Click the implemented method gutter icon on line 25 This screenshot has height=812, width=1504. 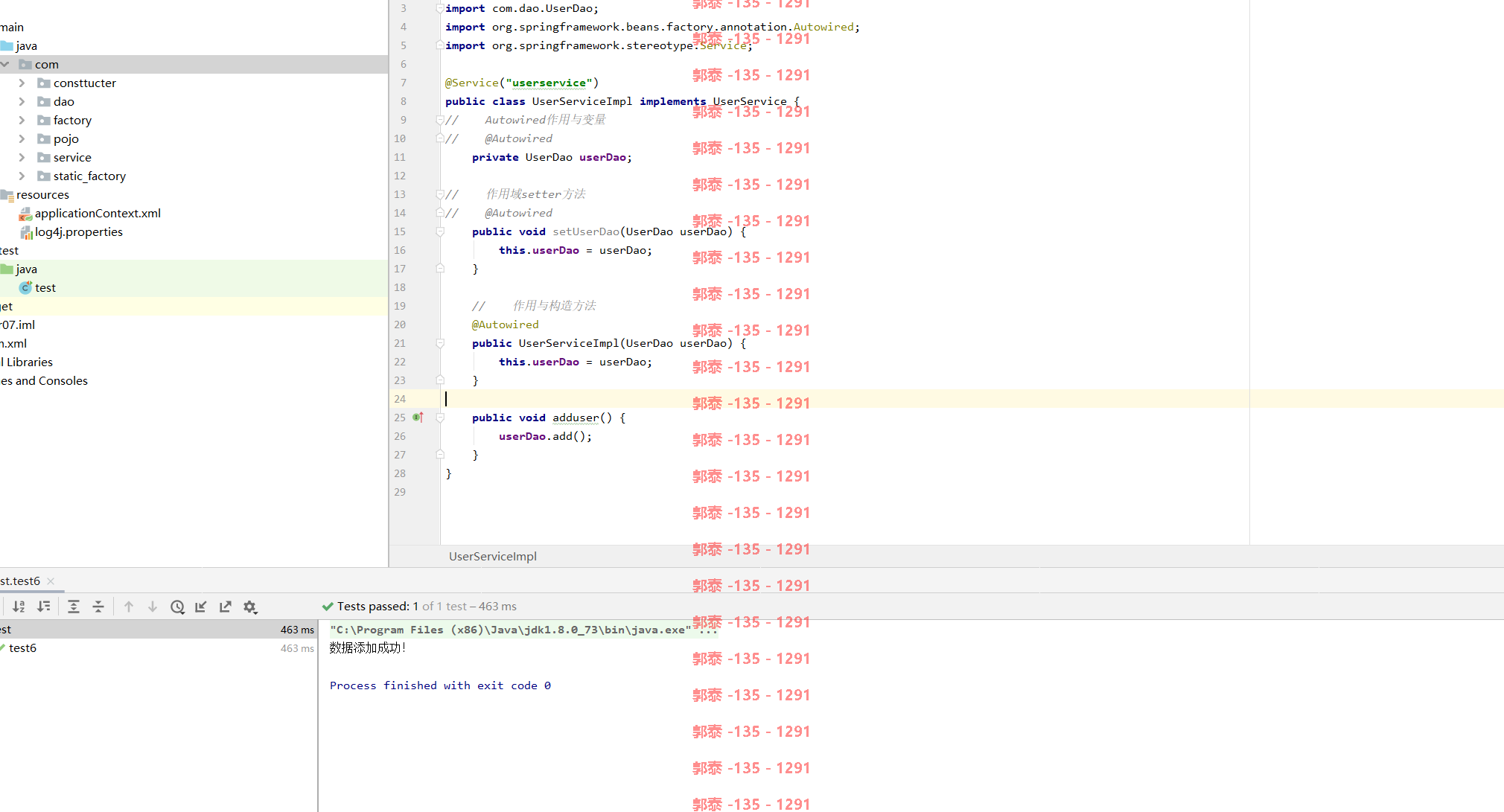(x=418, y=418)
